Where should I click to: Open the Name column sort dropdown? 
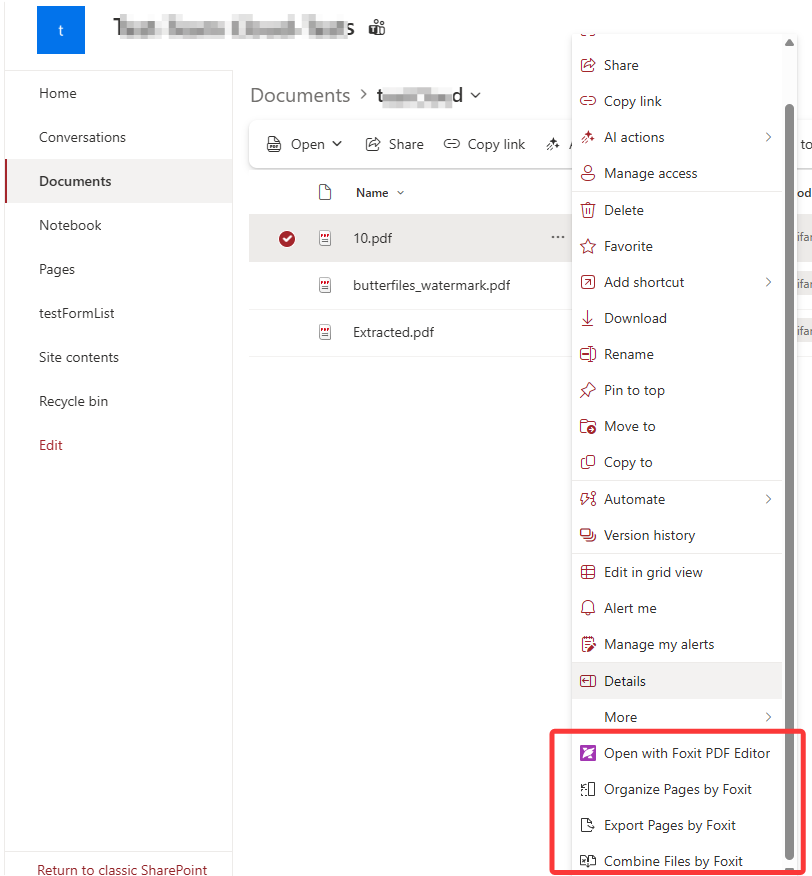[400, 193]
